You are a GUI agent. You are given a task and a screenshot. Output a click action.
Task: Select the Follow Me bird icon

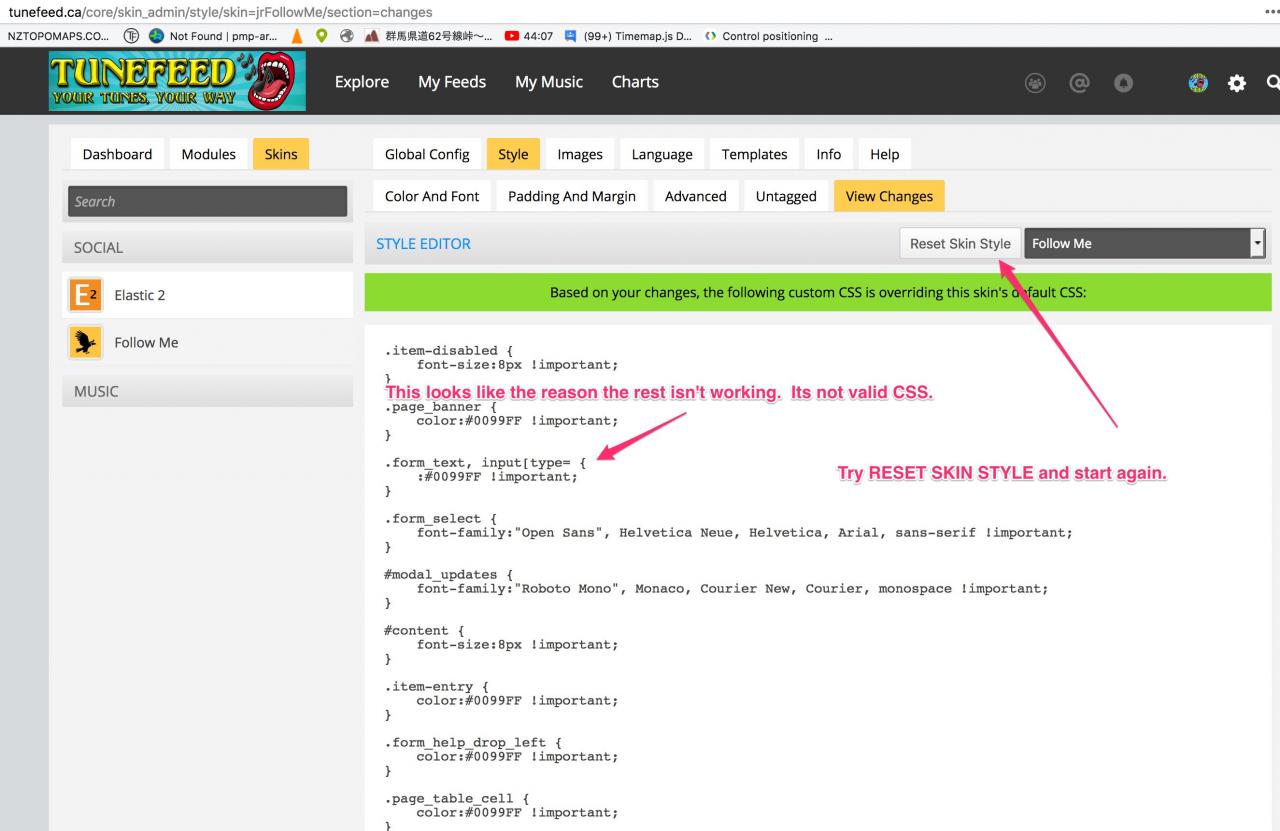[x=85, y=342]
